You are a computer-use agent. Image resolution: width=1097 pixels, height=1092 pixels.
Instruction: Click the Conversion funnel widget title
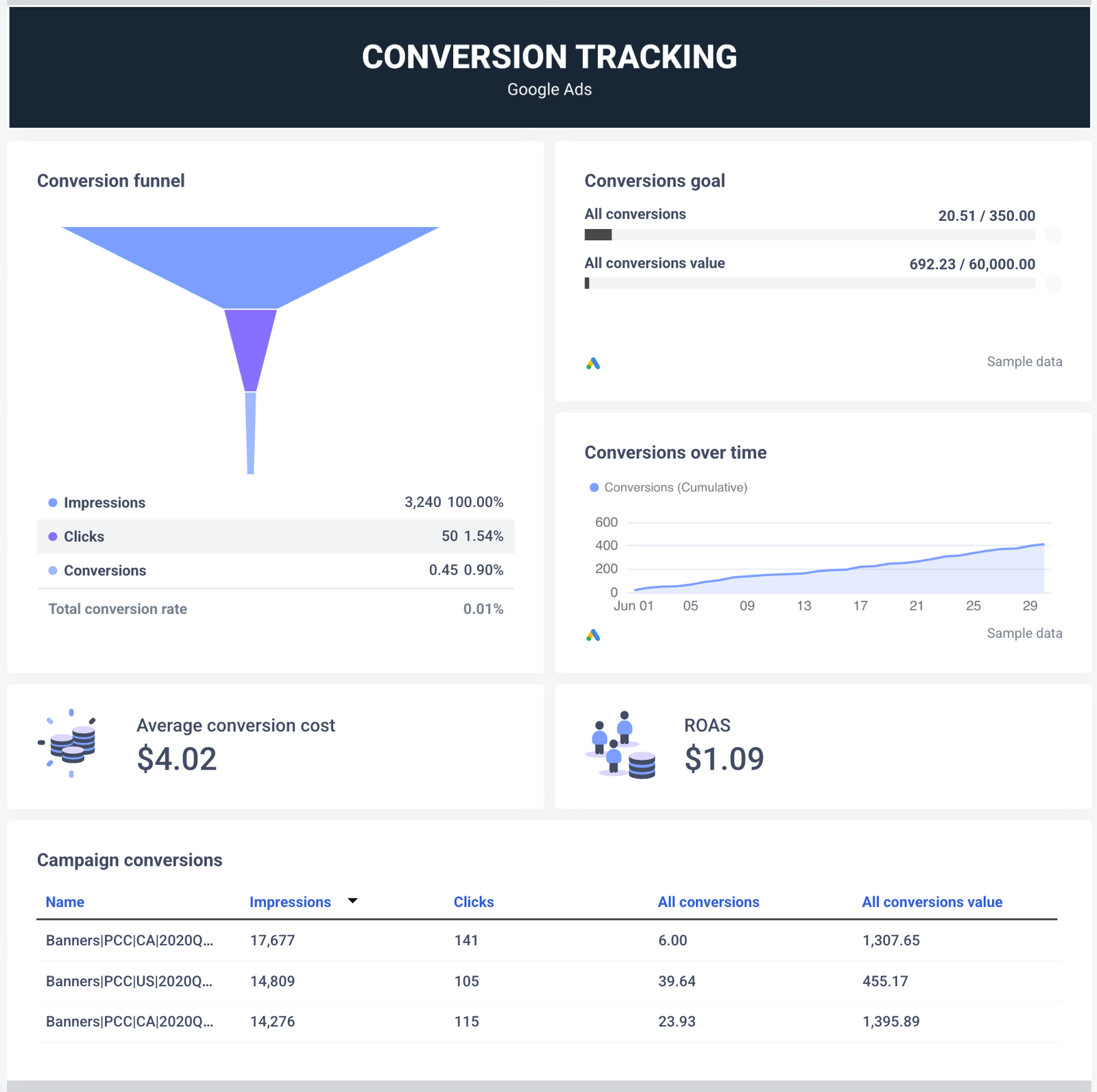(x=111, y=180)
